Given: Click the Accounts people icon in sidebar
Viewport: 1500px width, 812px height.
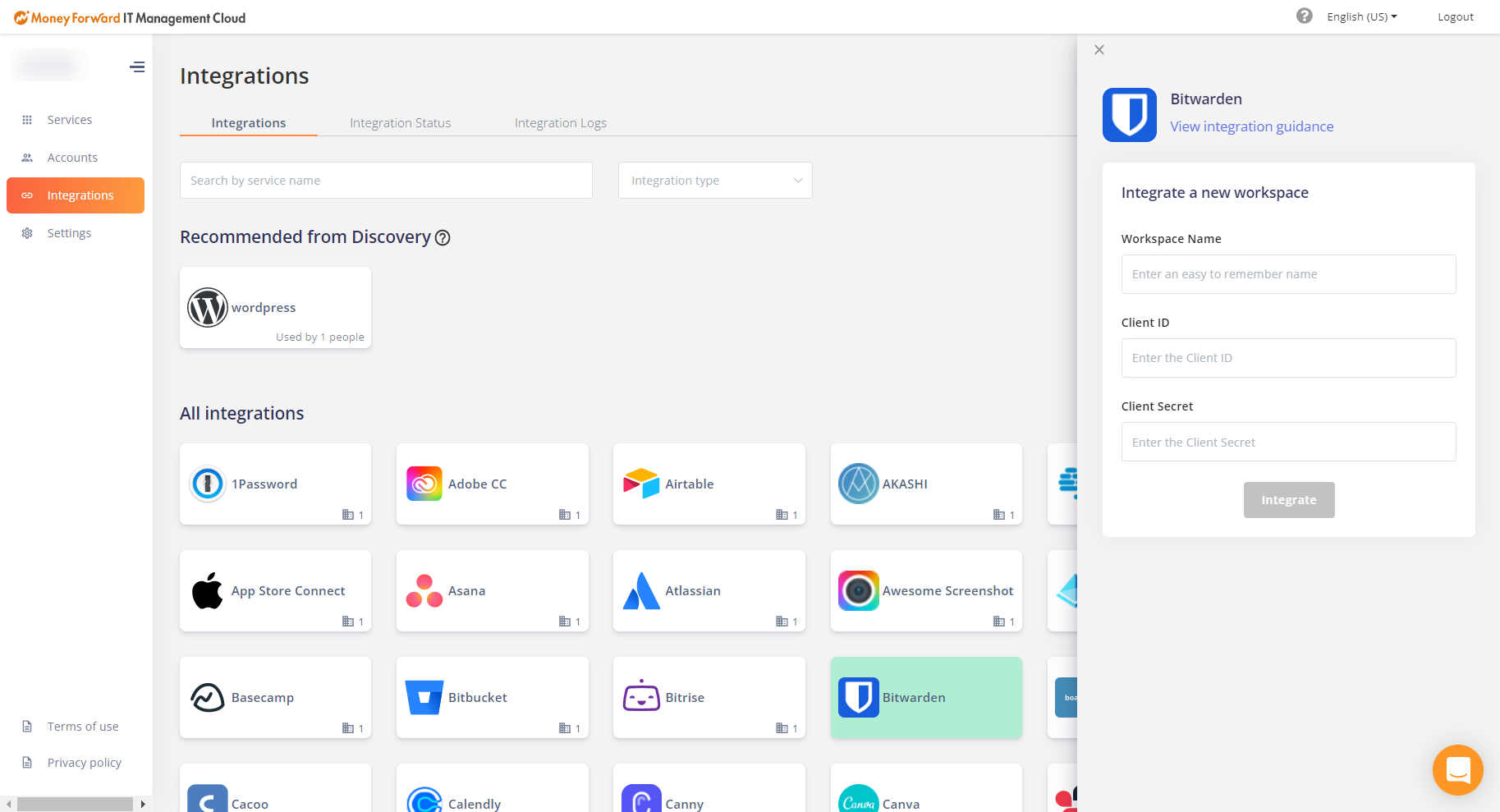Looking at the screenshot, I should pos(27,158).
